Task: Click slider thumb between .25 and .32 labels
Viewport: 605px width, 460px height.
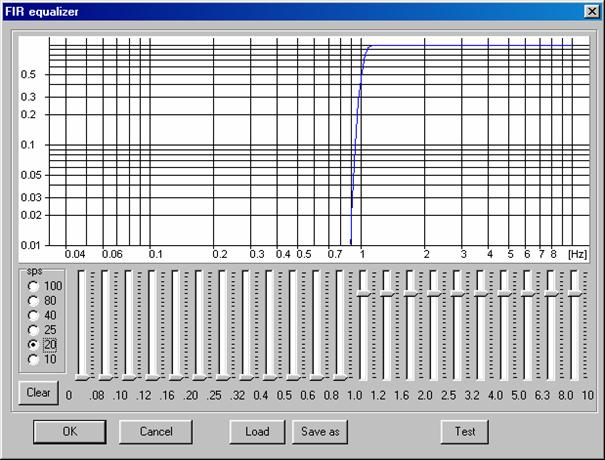Action: click(x=223, y=377)
